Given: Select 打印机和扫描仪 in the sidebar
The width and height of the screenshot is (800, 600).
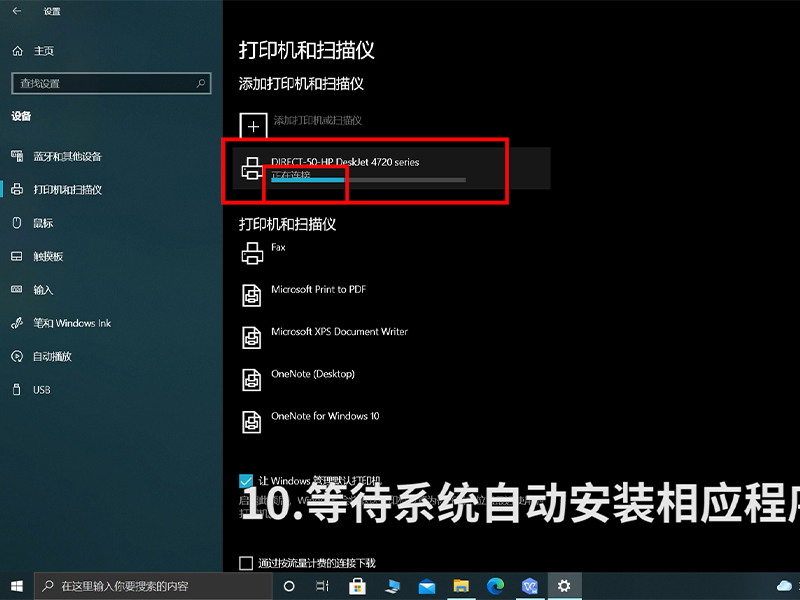Looking at the screenshot, I should click(x=67, y=190).
